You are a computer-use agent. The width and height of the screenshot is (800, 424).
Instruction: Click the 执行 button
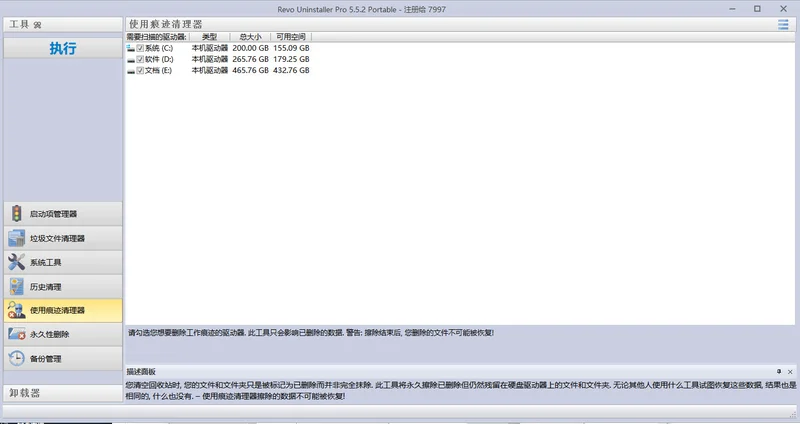[x=63, y=48]
